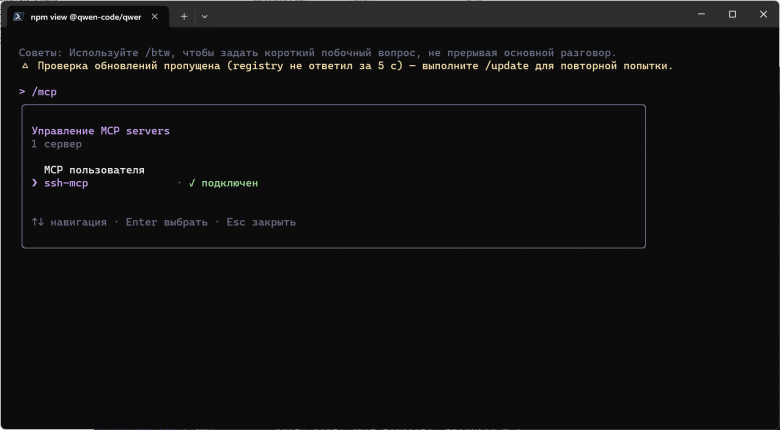Click the 'Советы' tip line about /btw
Image resolution: width=780 pixels, height=430 pixels.
click(317, 53)
